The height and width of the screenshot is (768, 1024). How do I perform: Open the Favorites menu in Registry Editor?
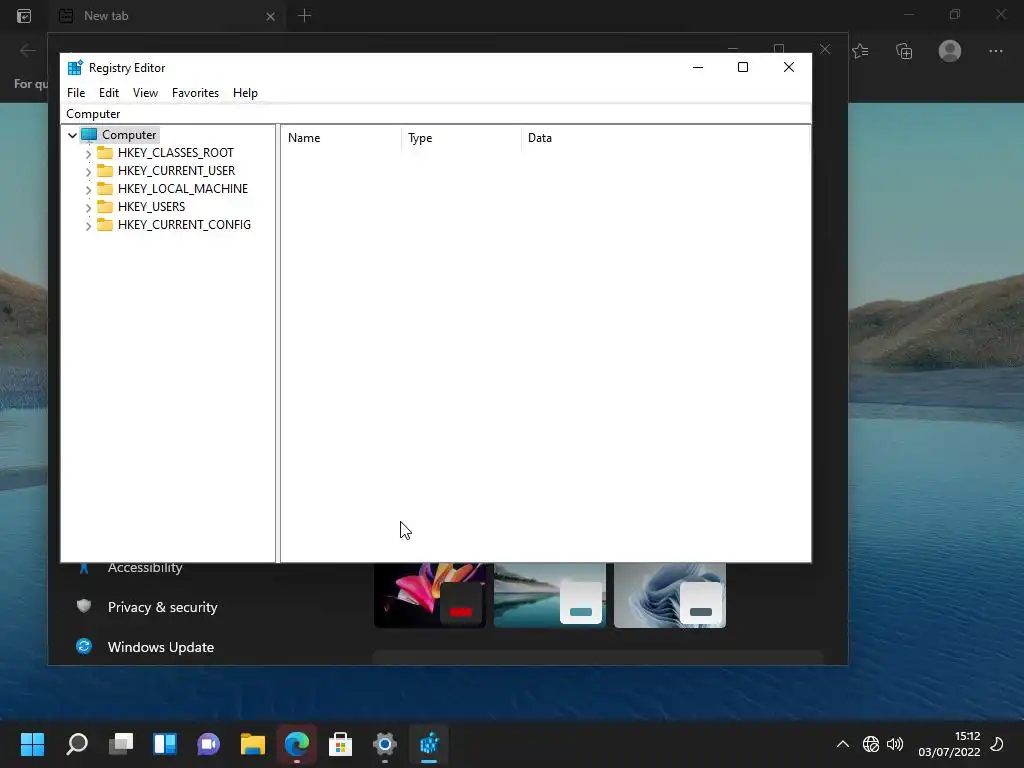pos(195,93)
